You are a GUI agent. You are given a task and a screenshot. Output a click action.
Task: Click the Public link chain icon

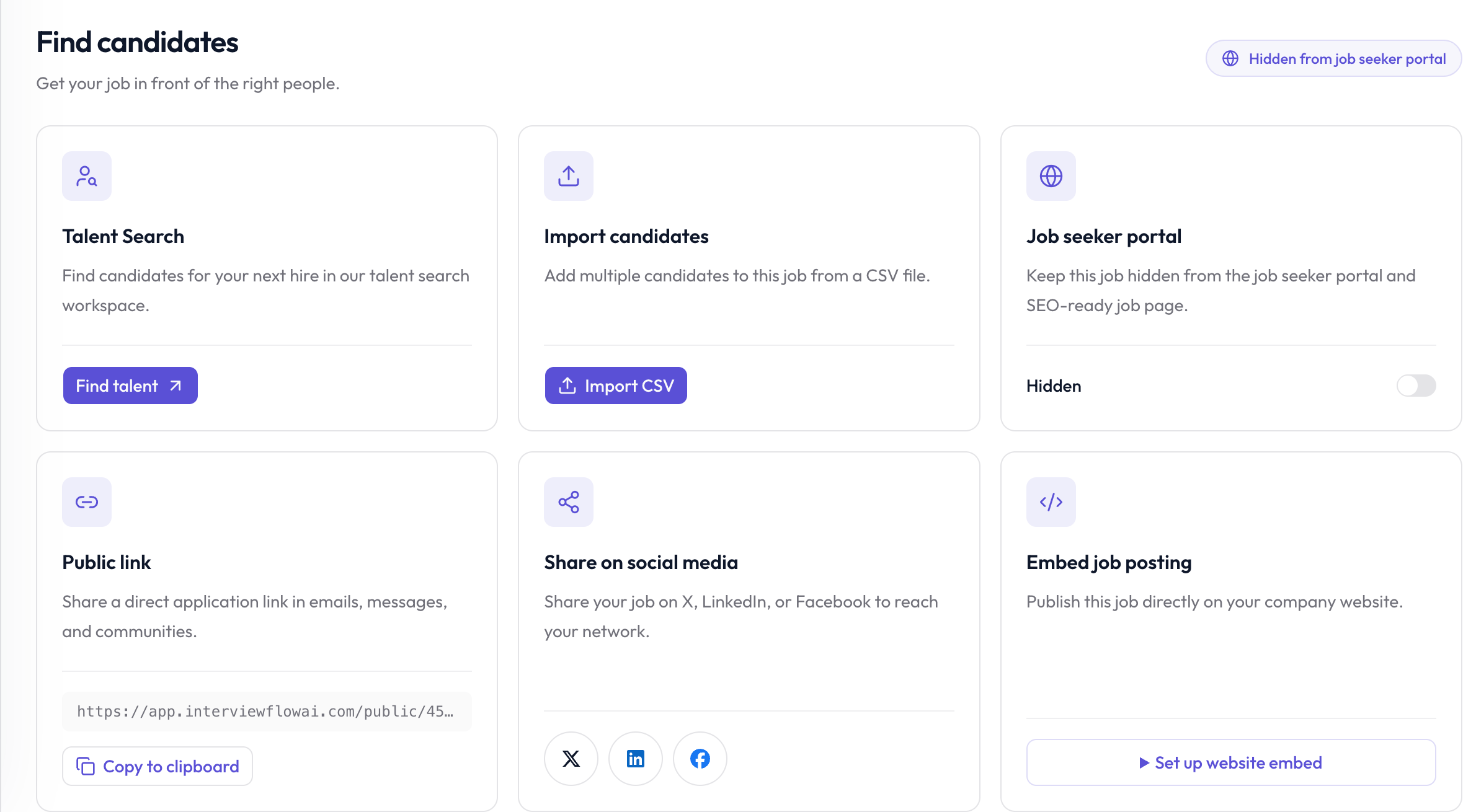[87, 502]
